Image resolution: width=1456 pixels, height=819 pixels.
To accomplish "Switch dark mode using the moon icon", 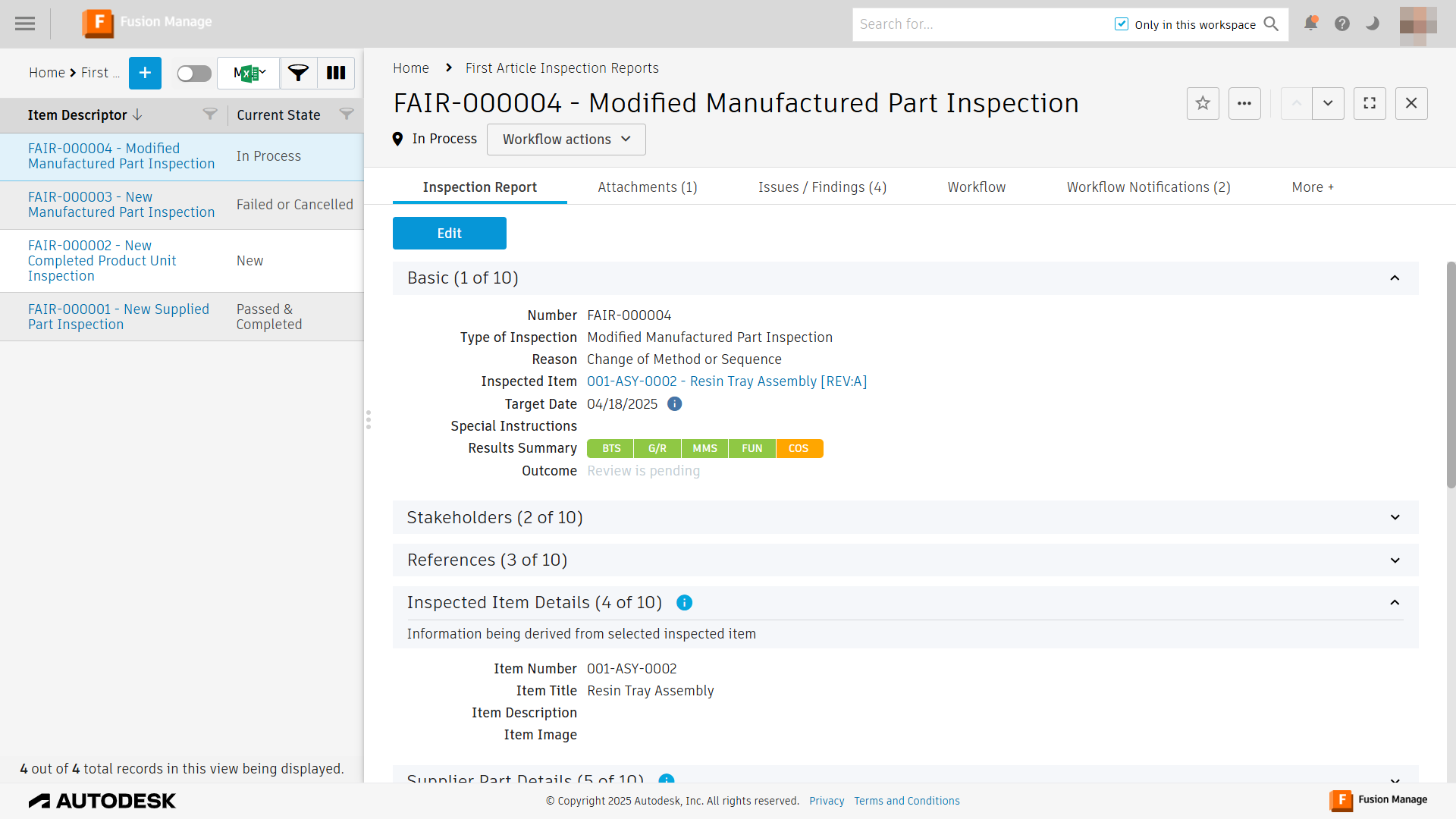I will [1373, 24].
